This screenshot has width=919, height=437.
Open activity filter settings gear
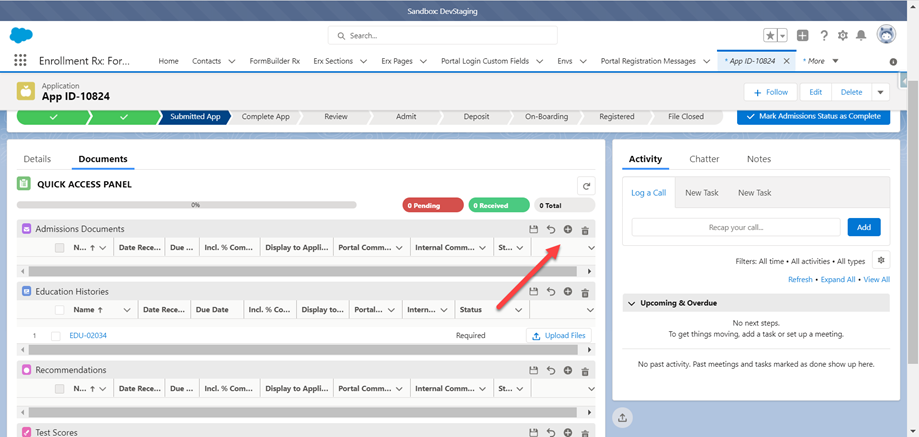click(x=881, y=260)
